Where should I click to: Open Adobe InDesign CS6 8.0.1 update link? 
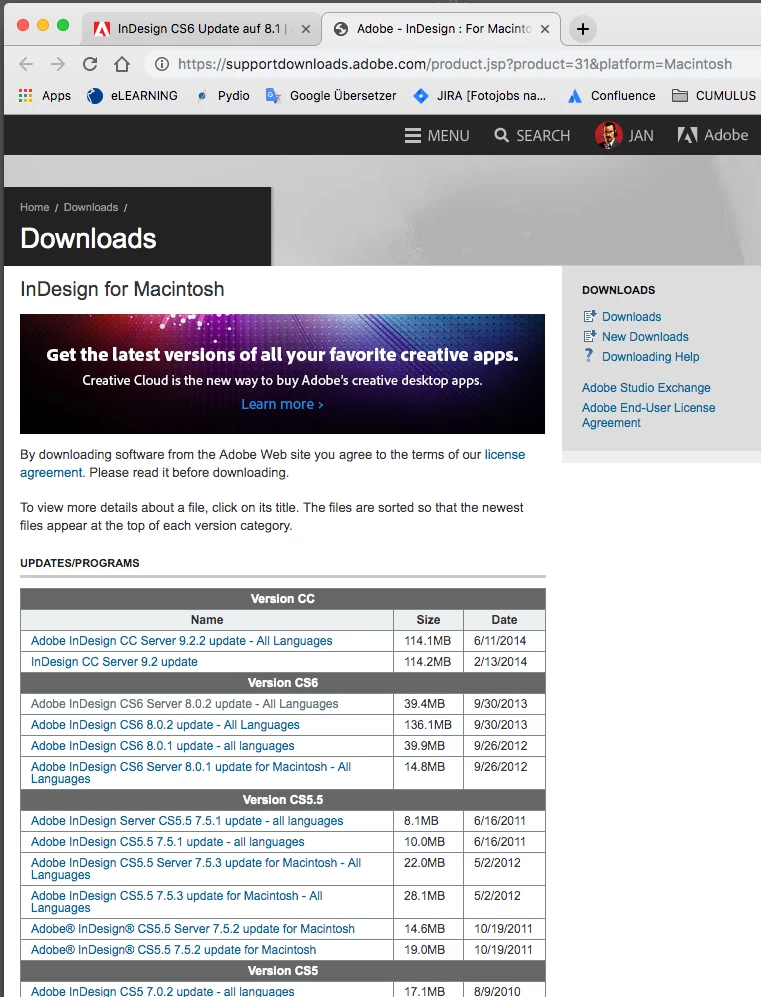(162, 746)
